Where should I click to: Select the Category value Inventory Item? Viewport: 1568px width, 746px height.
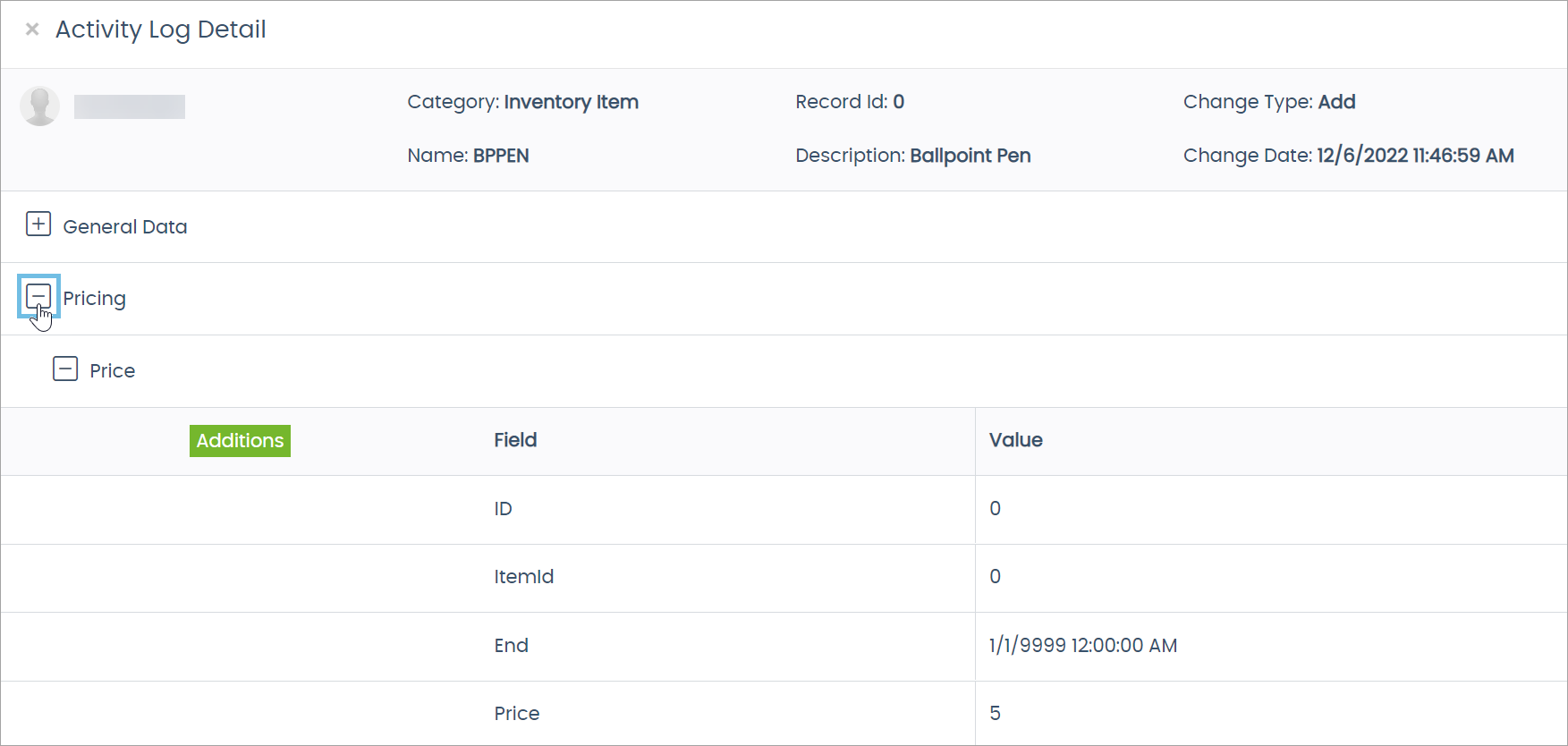coord(572,102)
